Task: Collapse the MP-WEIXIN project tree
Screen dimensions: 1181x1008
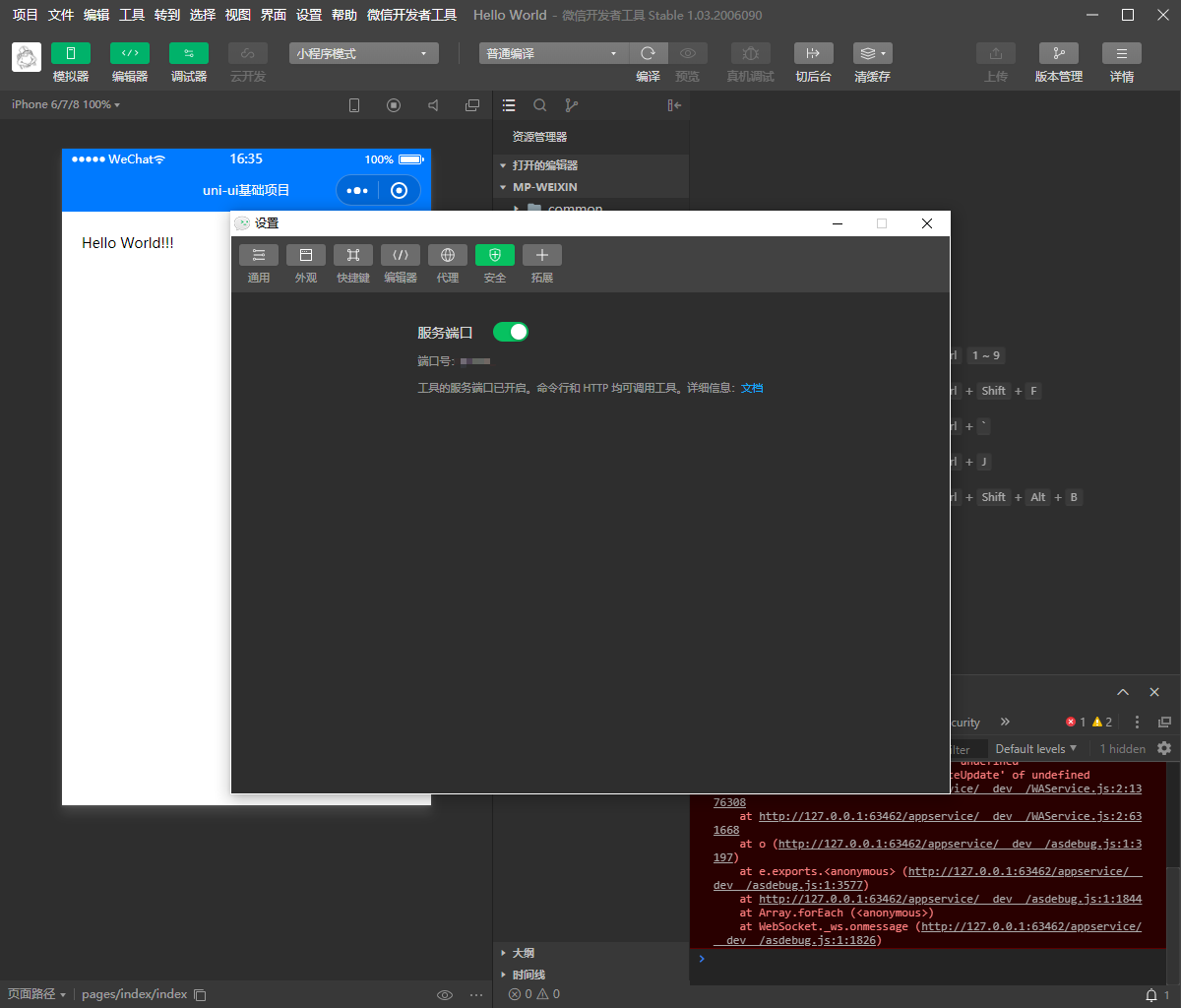Action: tap(590, 186)
